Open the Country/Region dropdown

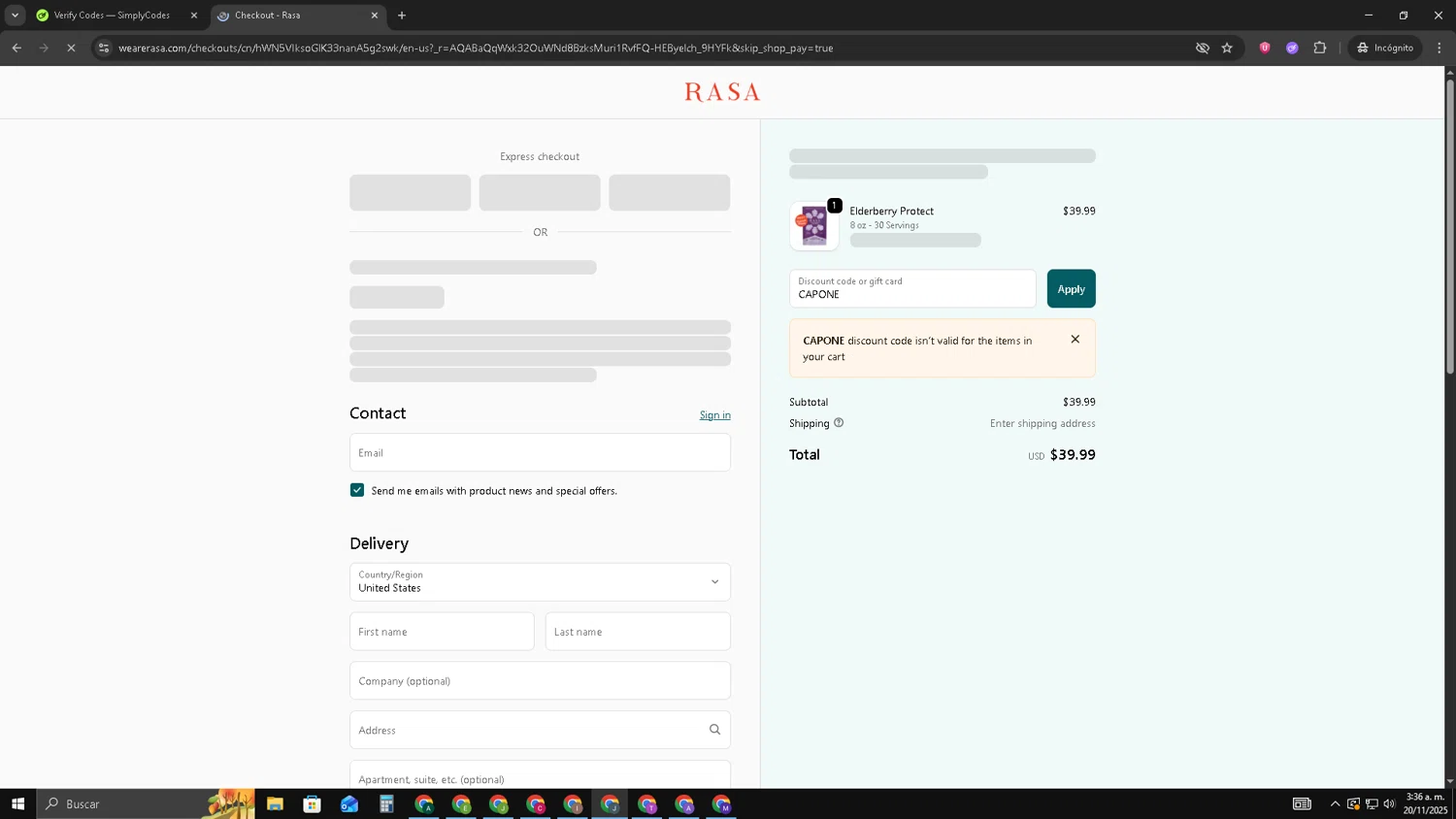540,582
